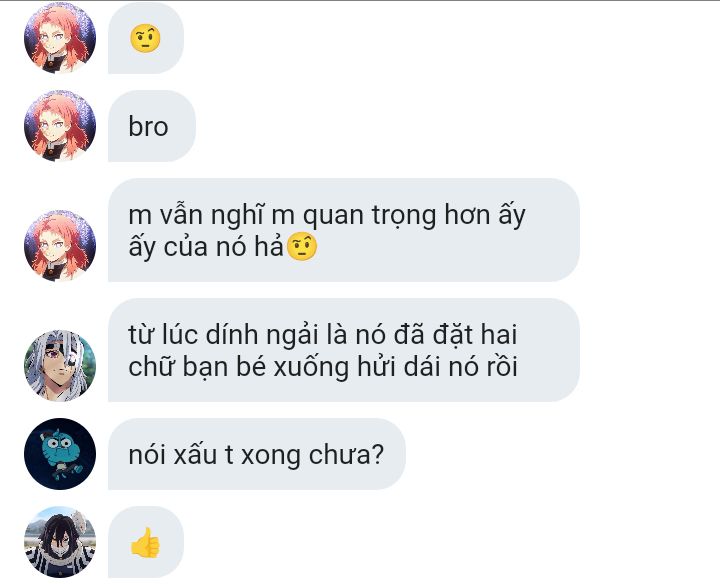Image resolution: width=720 pixels, height=584 pixels.
Task: Tap the red-haired avatar next to "bro"
Action: (x=60, y=126)
